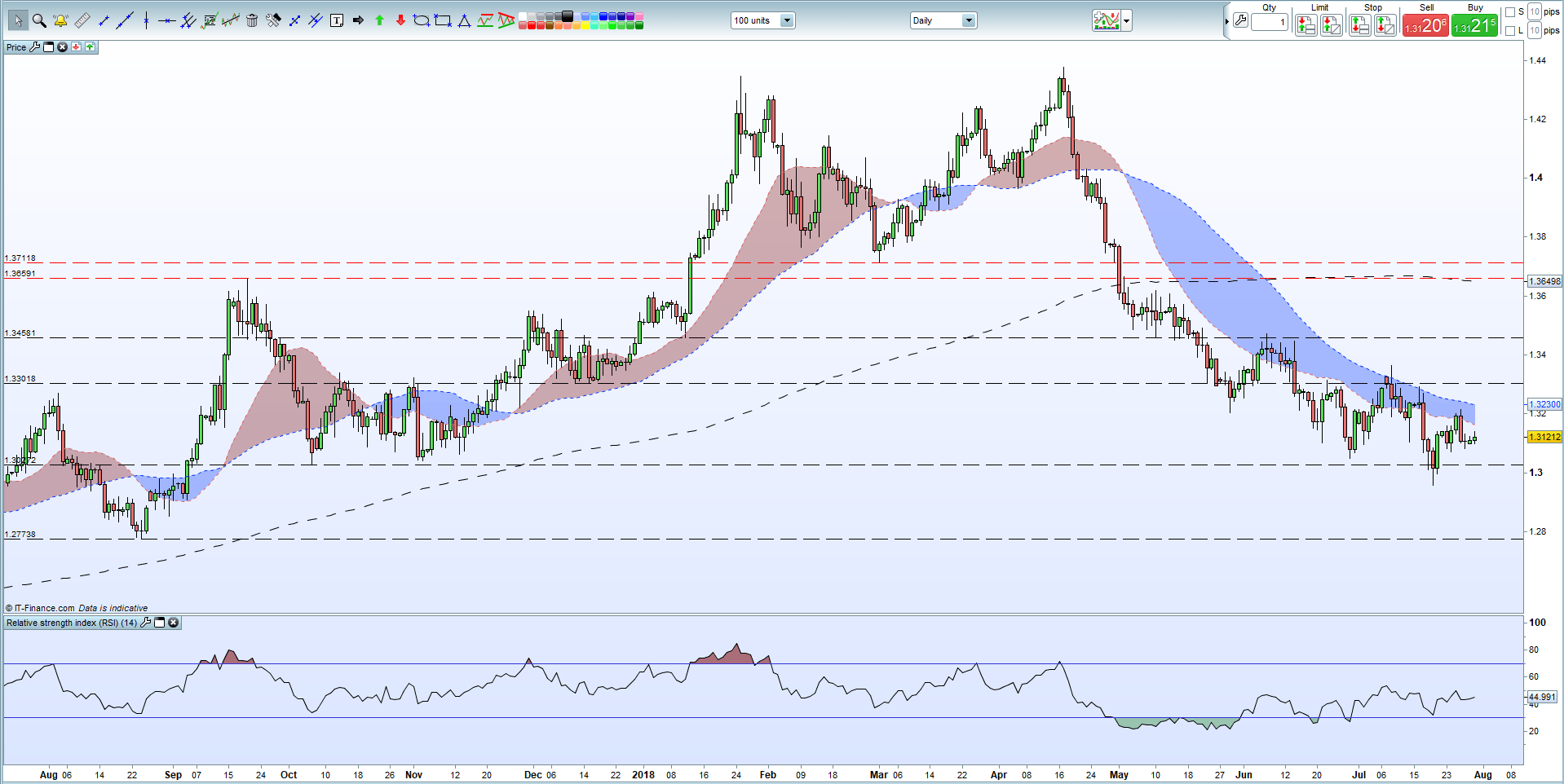
Task: Close the Price panel
Action: pyautogui.click(x=62, y=47)
